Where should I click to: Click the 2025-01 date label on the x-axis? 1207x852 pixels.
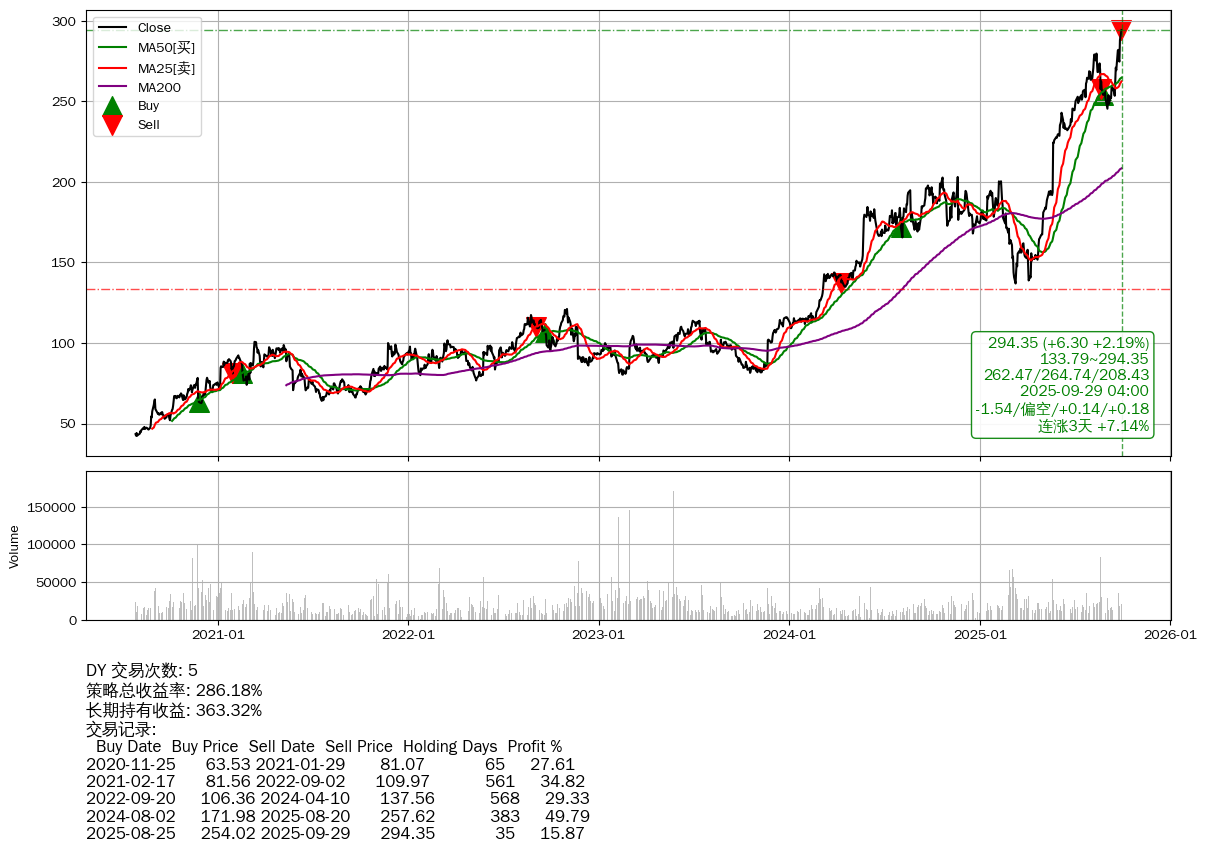pos(980,634)
